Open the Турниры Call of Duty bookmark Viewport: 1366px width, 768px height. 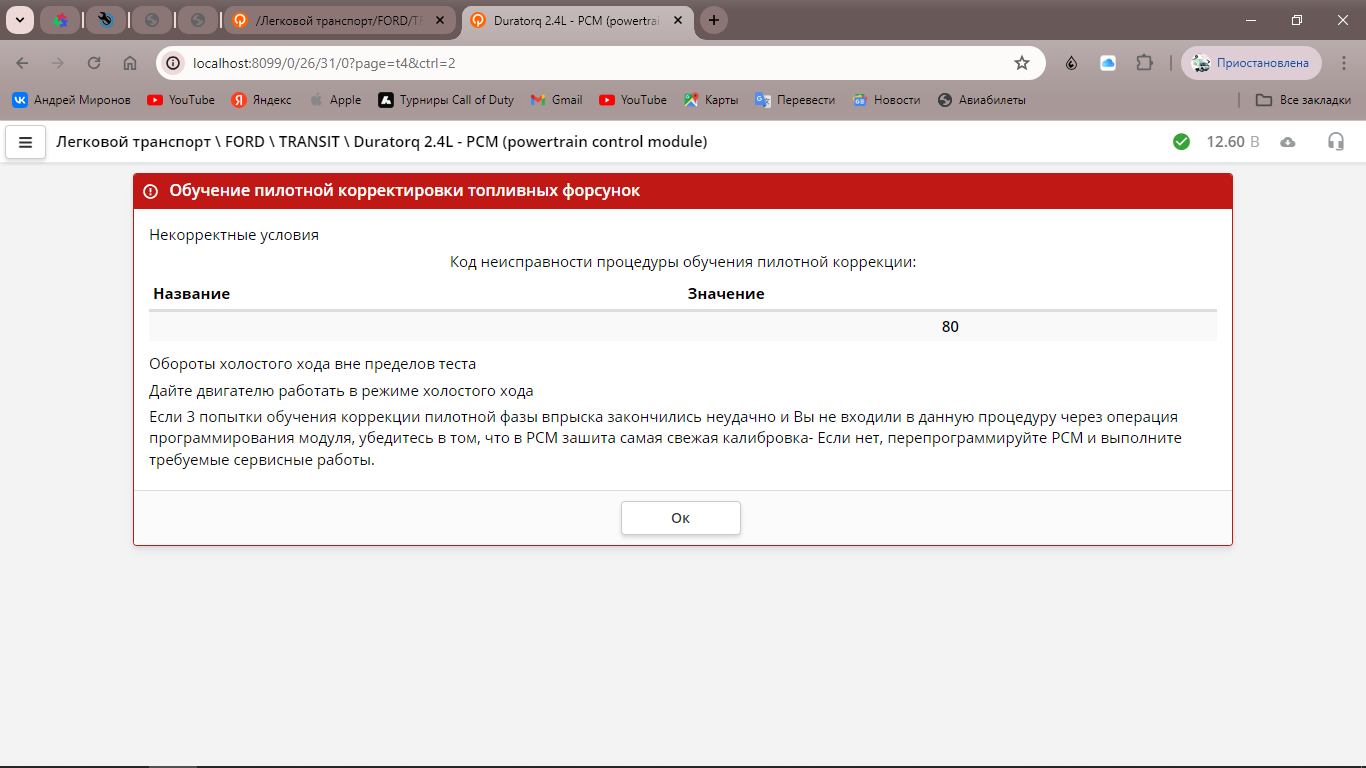point(446,100)
